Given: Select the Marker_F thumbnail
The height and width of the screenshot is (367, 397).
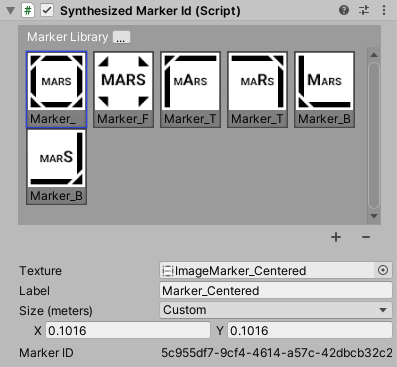Looking at the screenshot, I should 123,89.
